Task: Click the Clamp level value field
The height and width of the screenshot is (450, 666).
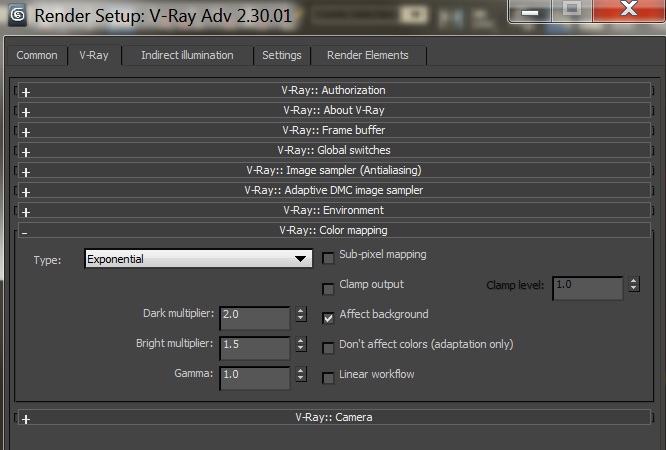Action: point(588,289)
